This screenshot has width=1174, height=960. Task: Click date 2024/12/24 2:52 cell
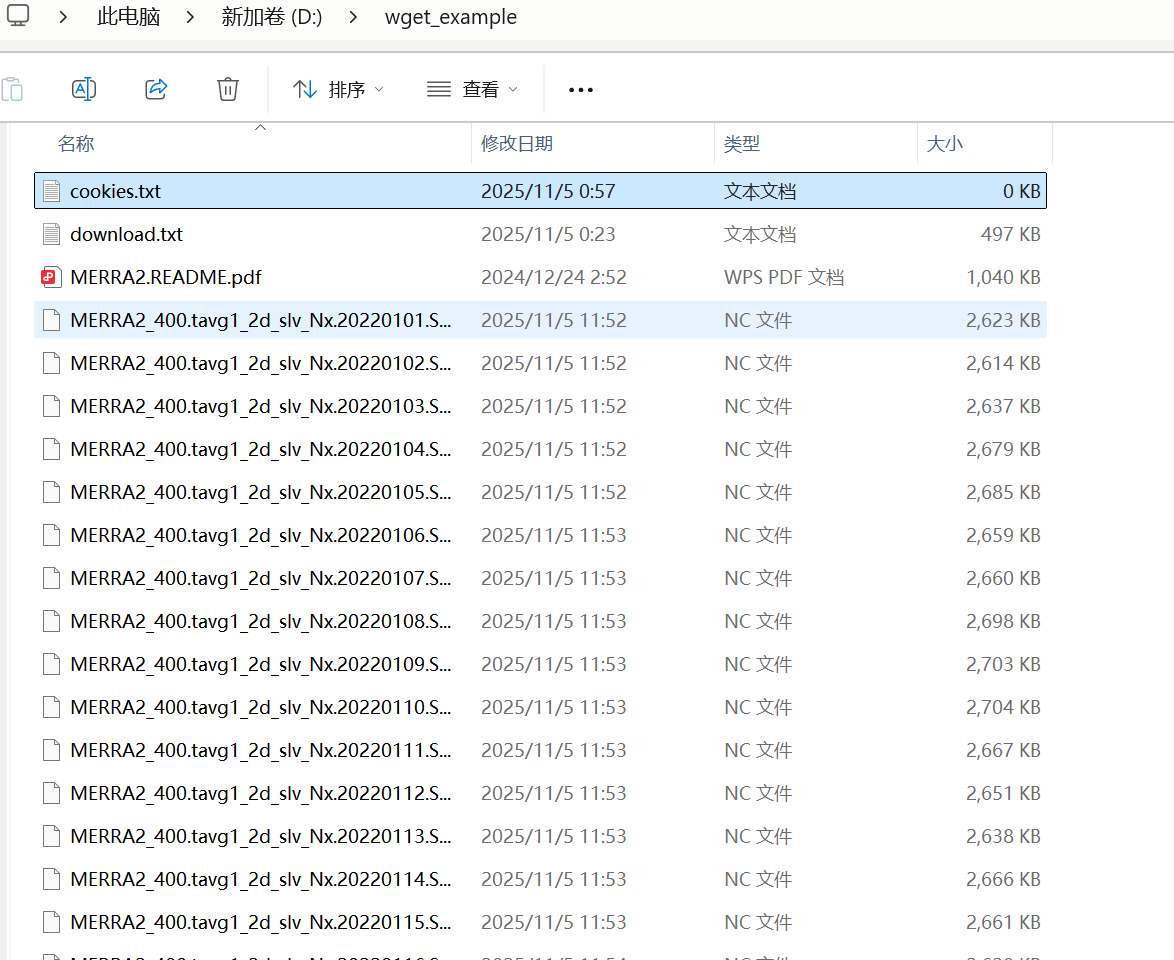pos(553,278)
